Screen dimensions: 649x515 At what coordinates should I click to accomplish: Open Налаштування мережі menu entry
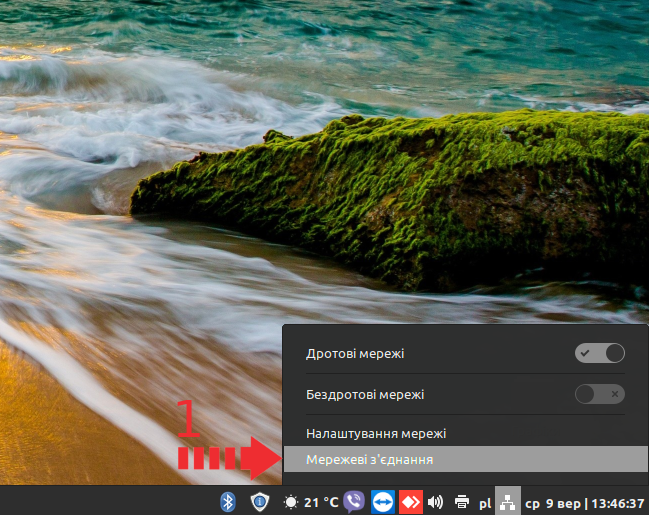(x=466, y=433)
